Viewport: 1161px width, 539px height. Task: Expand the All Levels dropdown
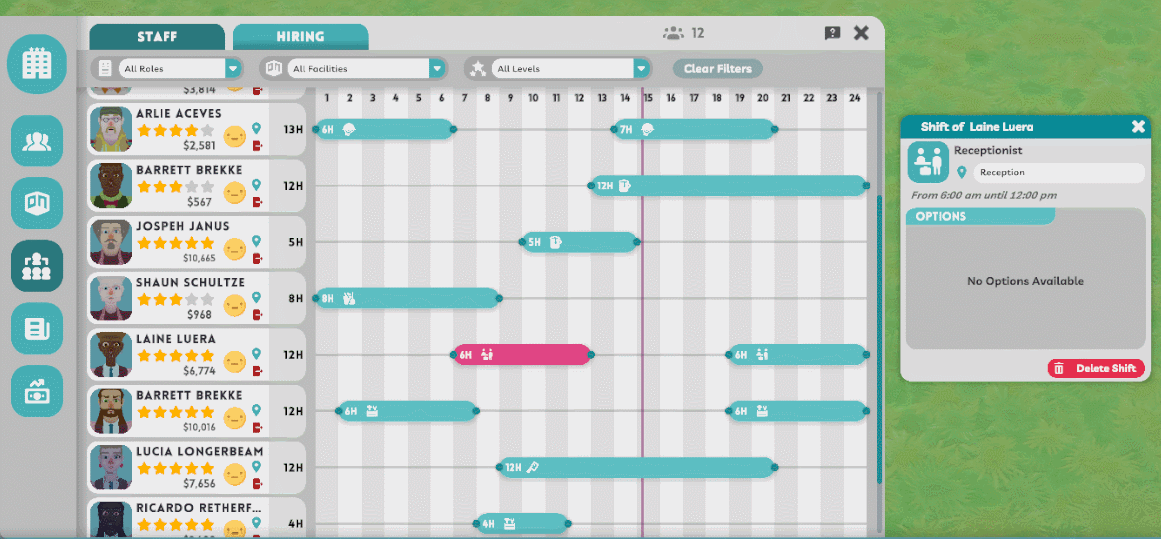tap(641, 69)
